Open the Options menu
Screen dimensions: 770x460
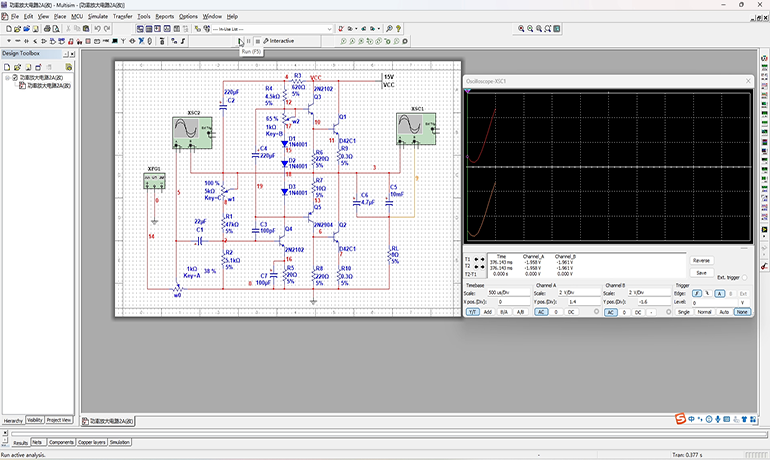pos(188,16)
